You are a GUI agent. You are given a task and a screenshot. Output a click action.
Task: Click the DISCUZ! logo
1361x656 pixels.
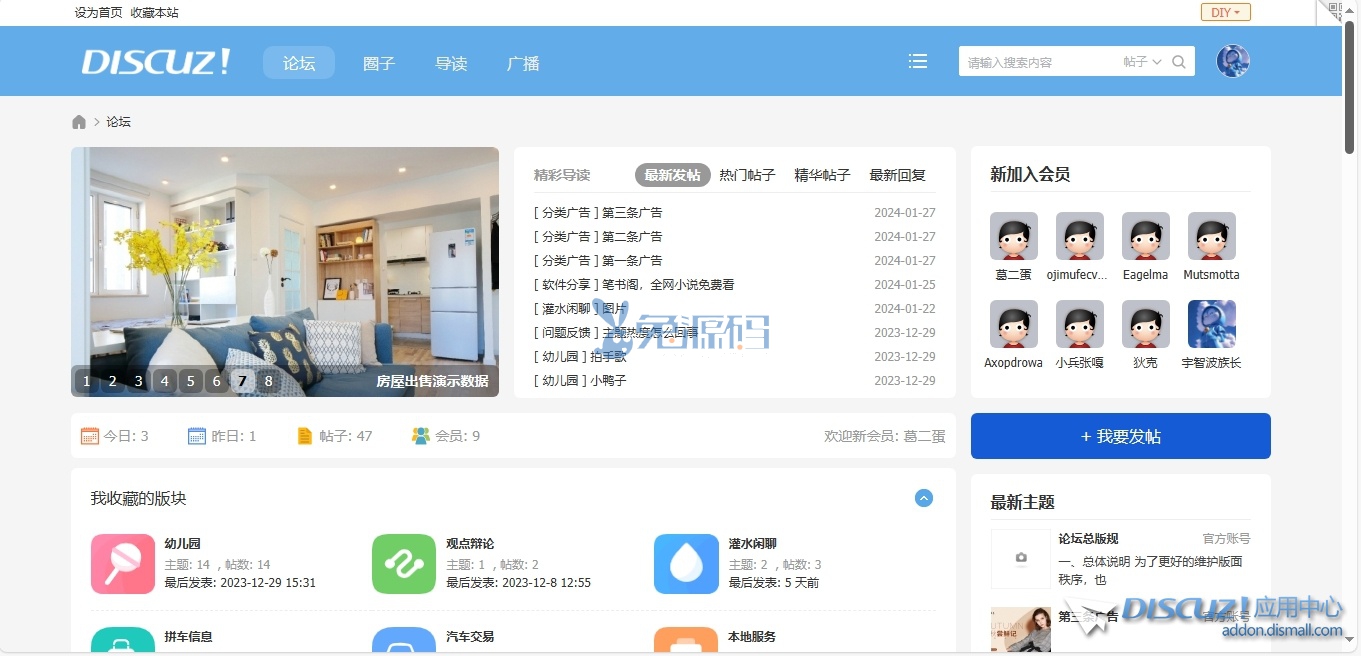coord(156,62)
